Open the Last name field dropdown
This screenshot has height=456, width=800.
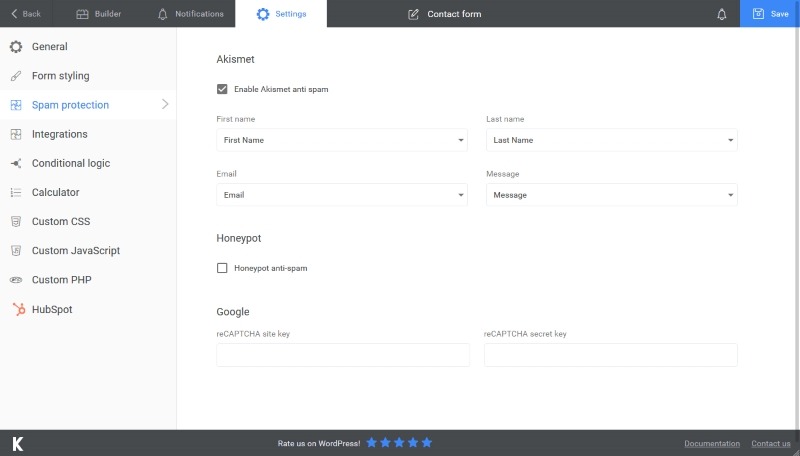611,140
